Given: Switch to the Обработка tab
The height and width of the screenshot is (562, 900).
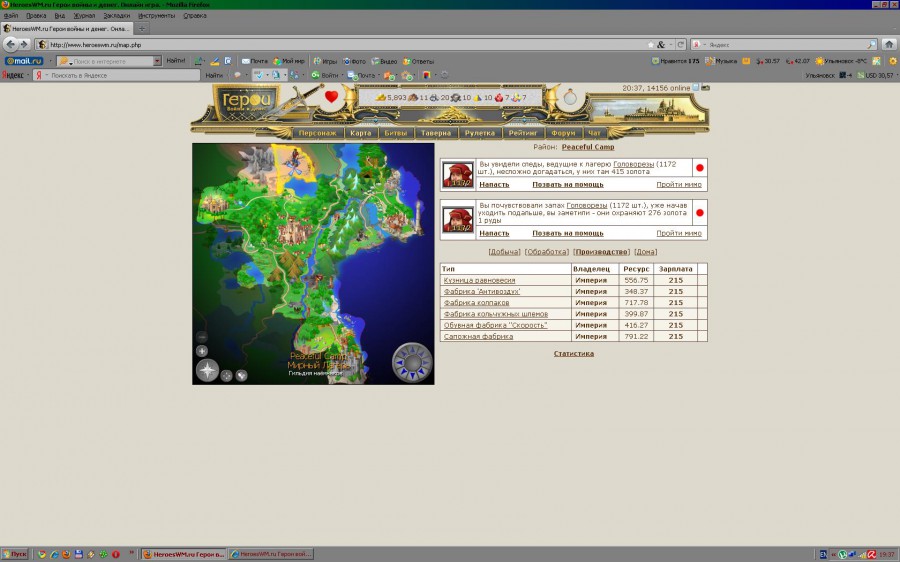Looking at the screenshot, I should (x=547, y=252).
